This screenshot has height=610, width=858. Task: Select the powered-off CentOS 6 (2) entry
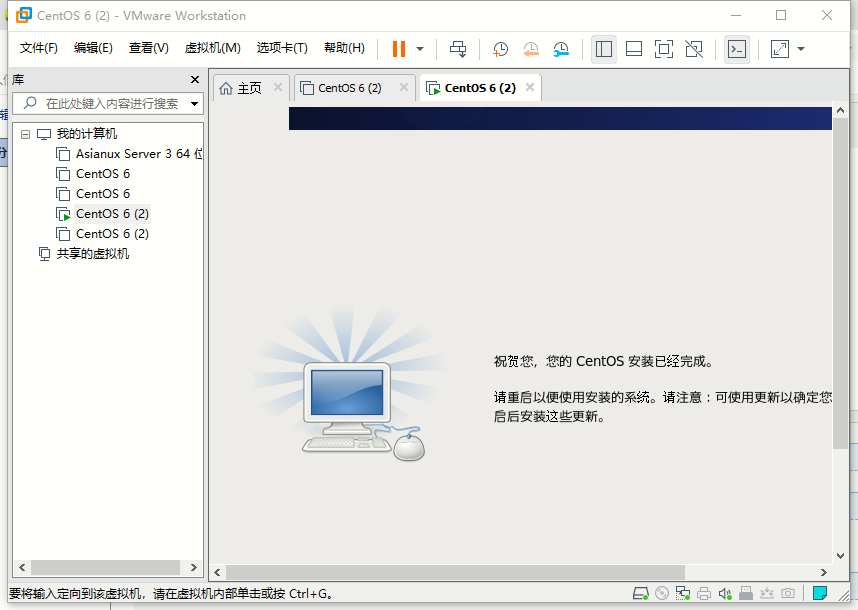(x=112, y=234)
